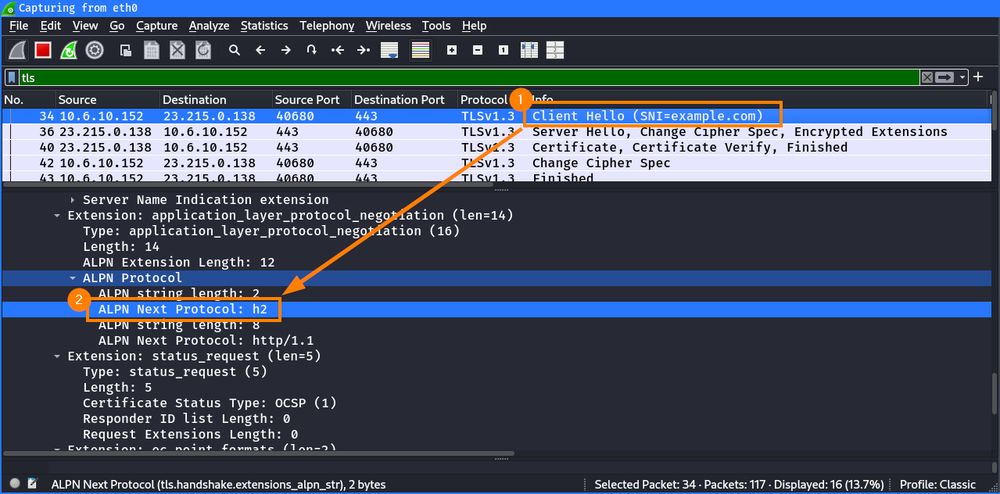Collapse the ALPN Protocol tree node

pos(73,278)
